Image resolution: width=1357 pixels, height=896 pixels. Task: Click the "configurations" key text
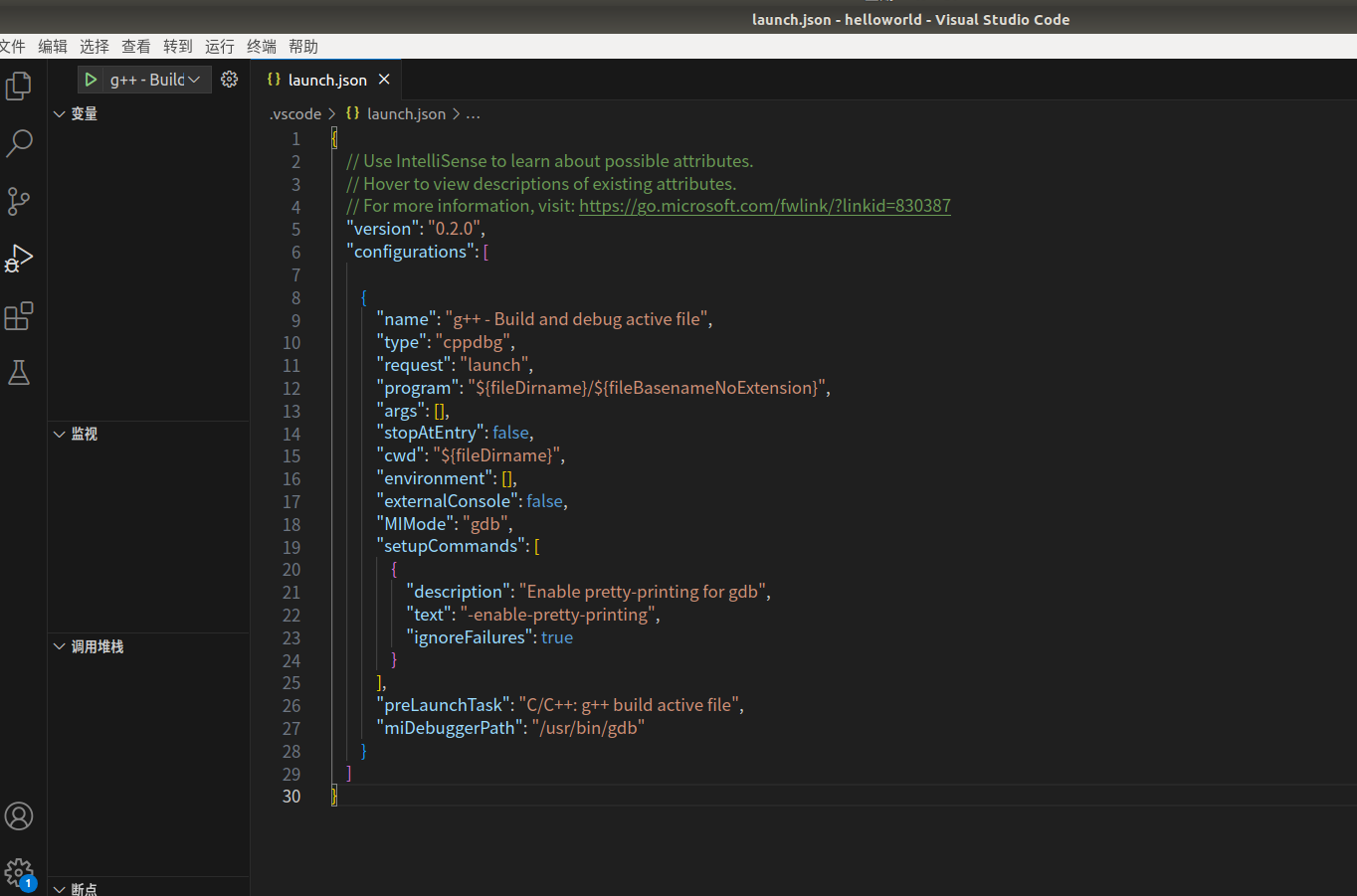click(x=410, y=252)
